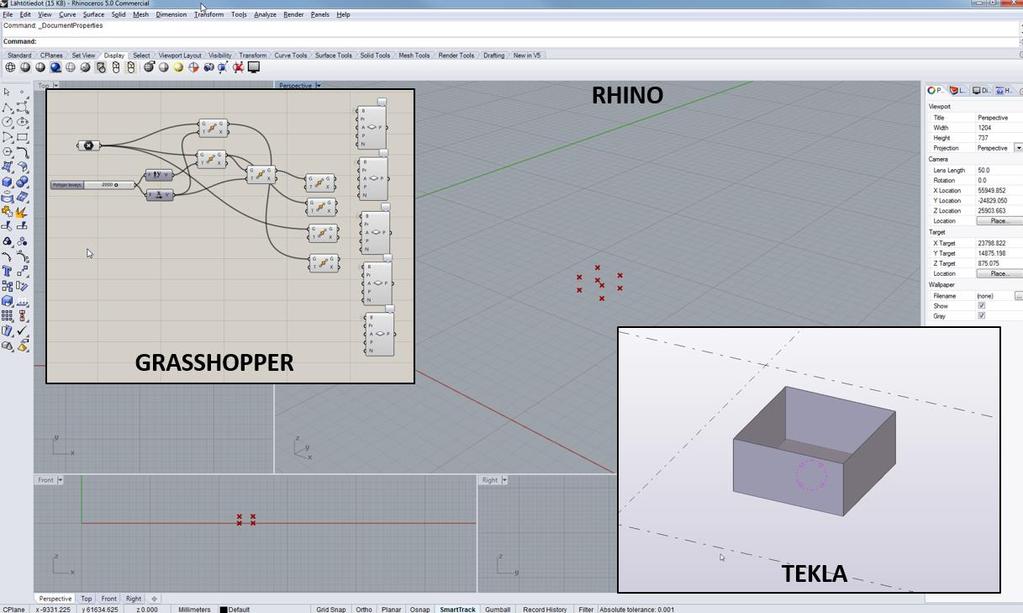Viewport: 1023px width, 613px height.
Task: Open the Help panel icon tab
Action: pos(1003,91)
